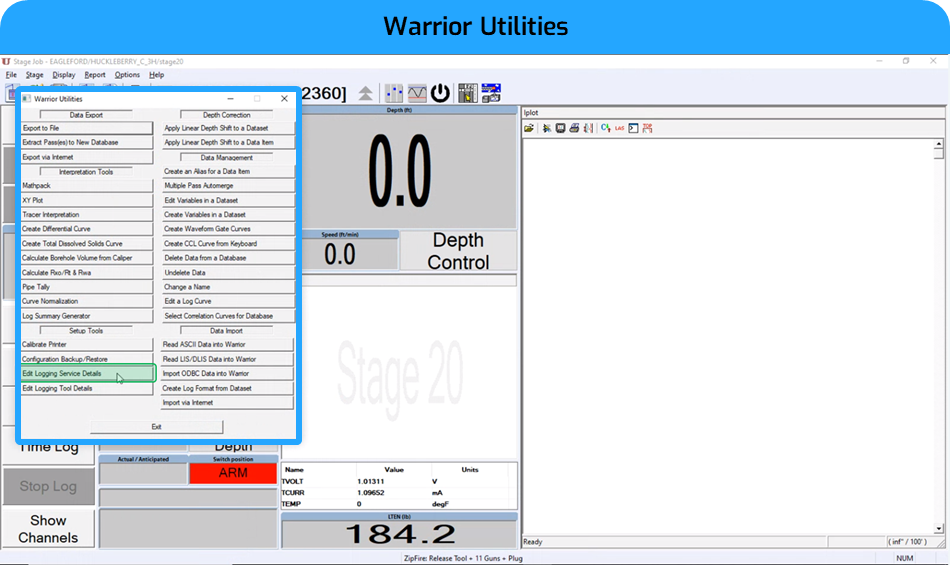Click the printer icon in Iplot toolbar
The height and width of the screenshot is (565, 950).
[x=574, y=128]
